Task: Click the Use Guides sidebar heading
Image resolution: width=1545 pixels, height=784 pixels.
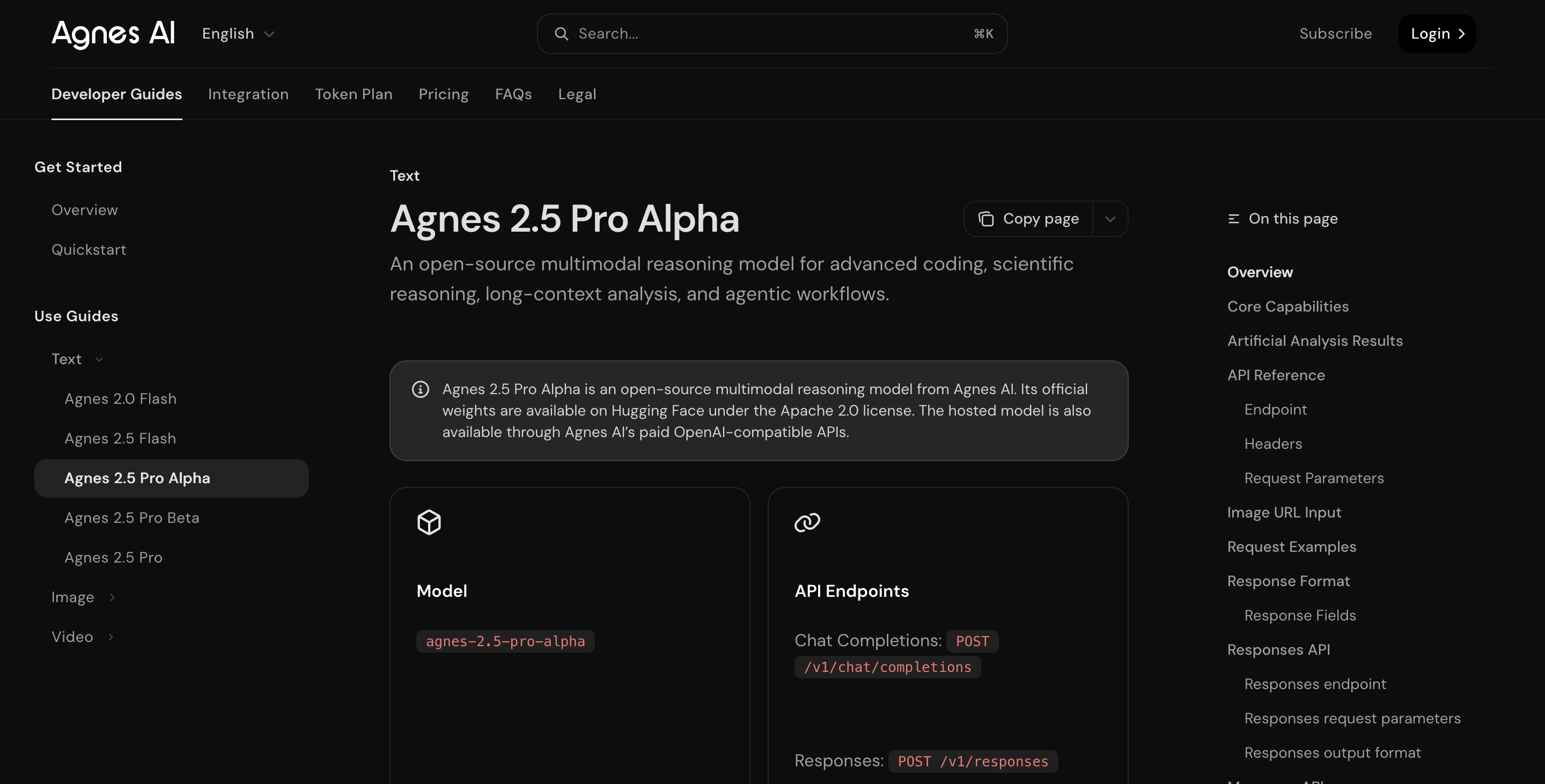Action: 76,316
